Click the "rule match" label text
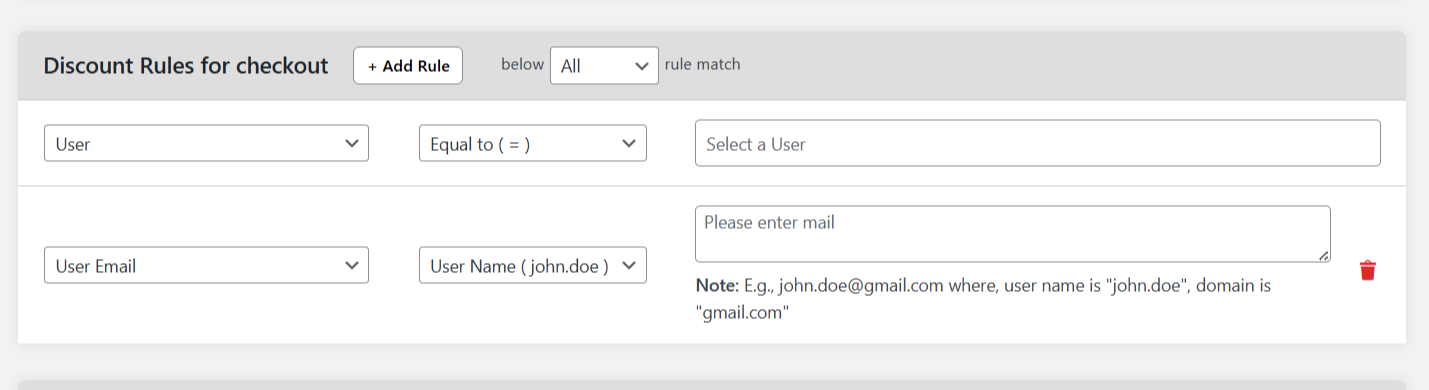Viewport: 1429px width, 390px height. 703,65
